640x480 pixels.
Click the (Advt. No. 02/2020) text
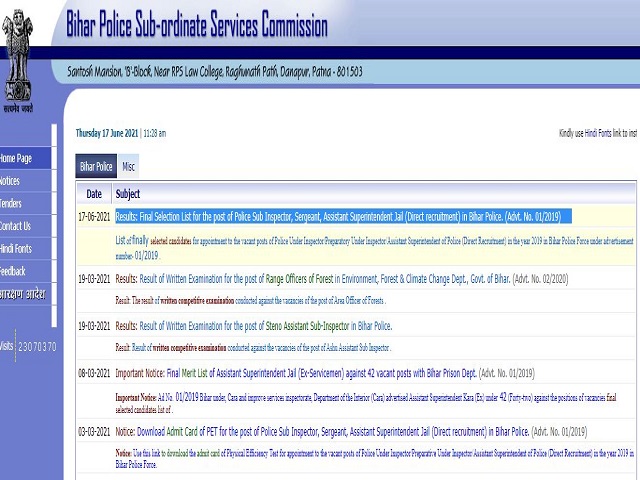pyautogui.click(x=540, y=279)
